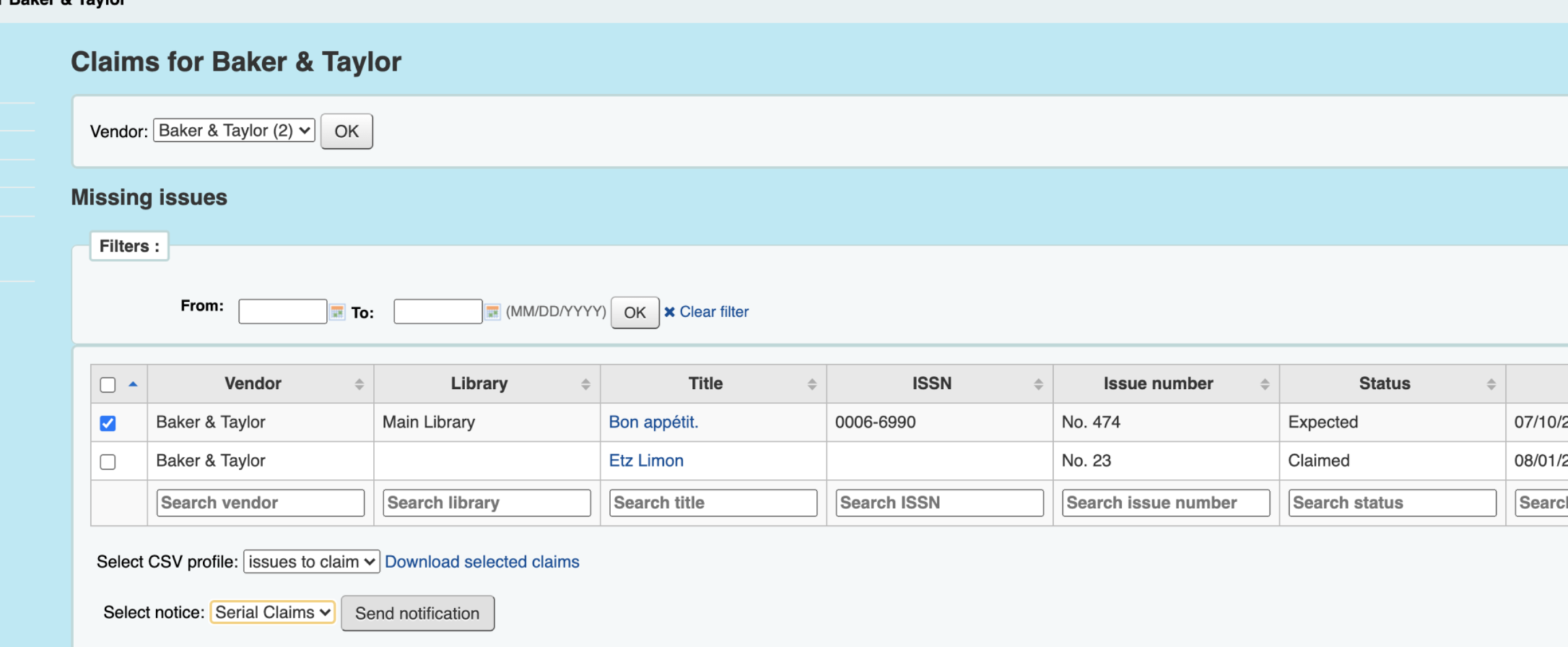1568x647 pixels.
Task: Check the Etz Limon row checkbox
Action: (108, 462)
